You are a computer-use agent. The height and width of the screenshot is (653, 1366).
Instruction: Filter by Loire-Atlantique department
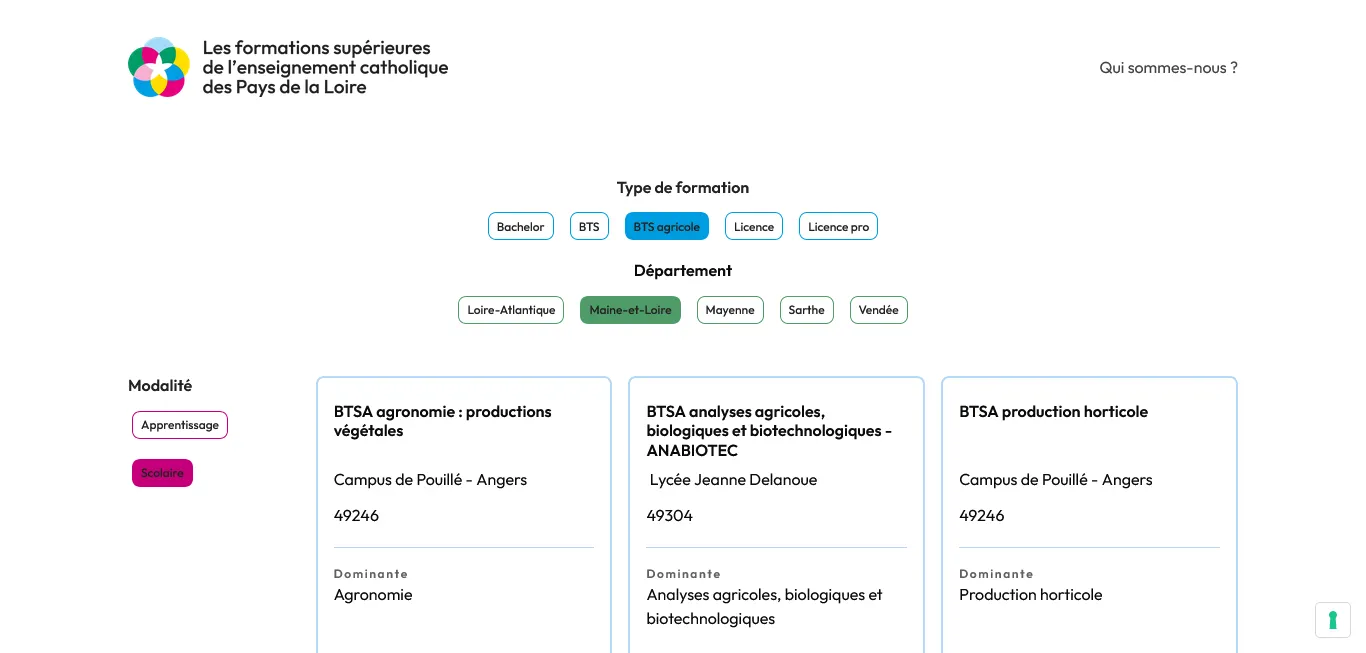511,310
